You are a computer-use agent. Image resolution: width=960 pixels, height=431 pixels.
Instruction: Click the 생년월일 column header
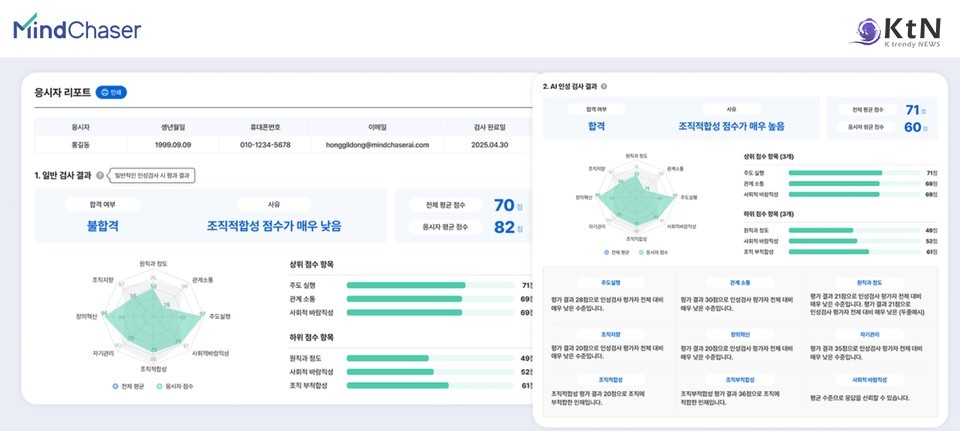click(172, 127)
